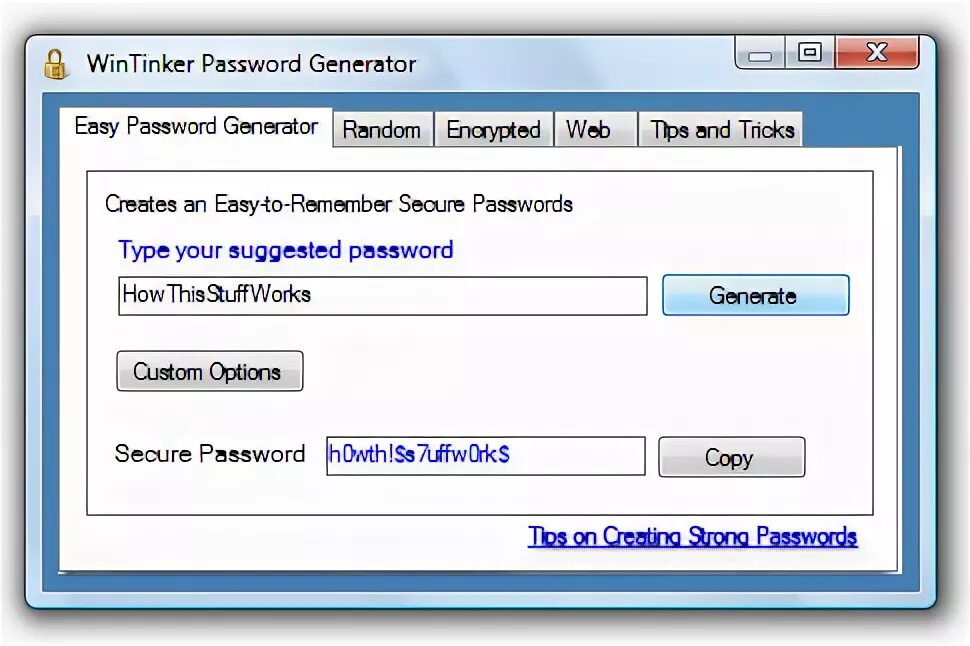Open the Encrypted tab

pos(493,130)
